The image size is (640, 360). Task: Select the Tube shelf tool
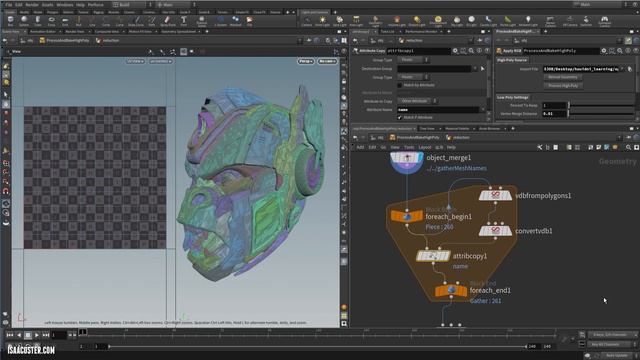pyautogui.click(x=38, y=21)
